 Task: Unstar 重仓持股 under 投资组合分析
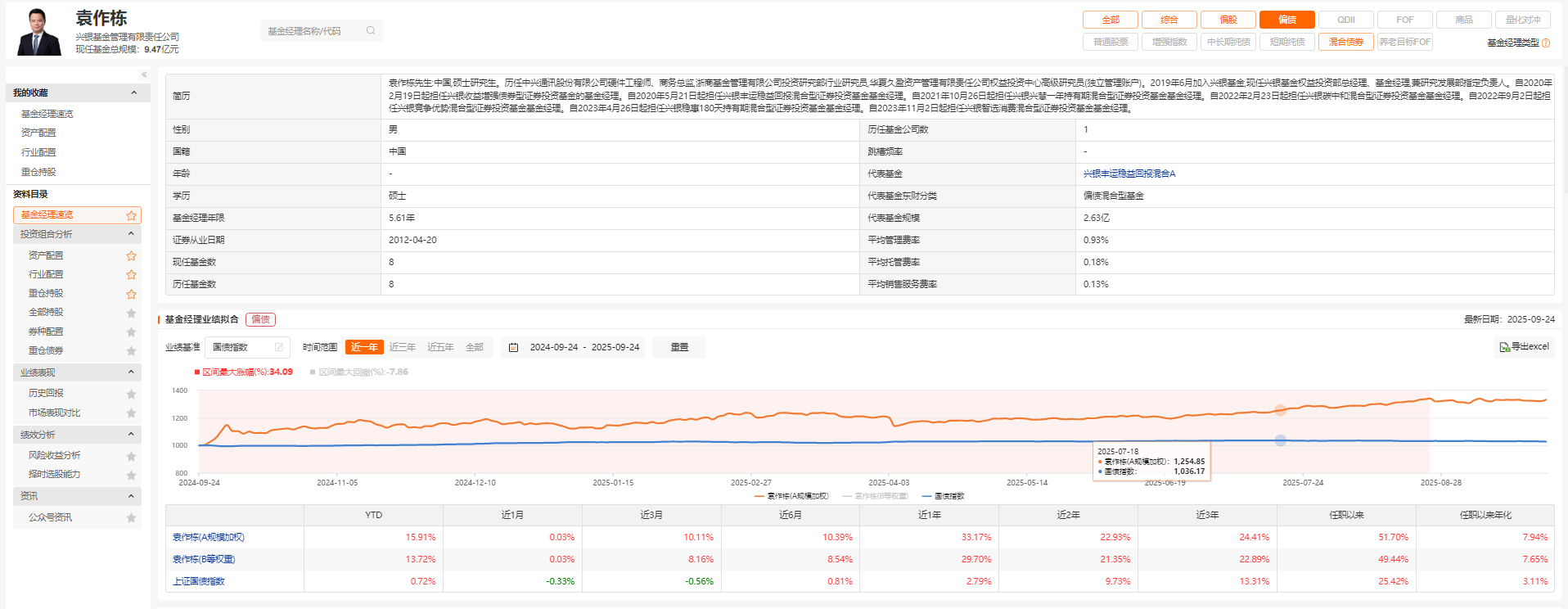coord(131,294)
